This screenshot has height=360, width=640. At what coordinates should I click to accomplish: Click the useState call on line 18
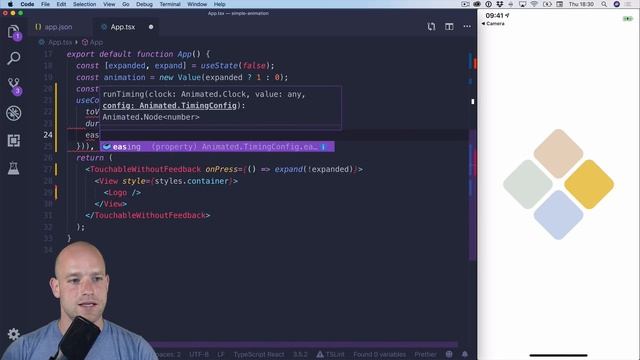point(220,66)
